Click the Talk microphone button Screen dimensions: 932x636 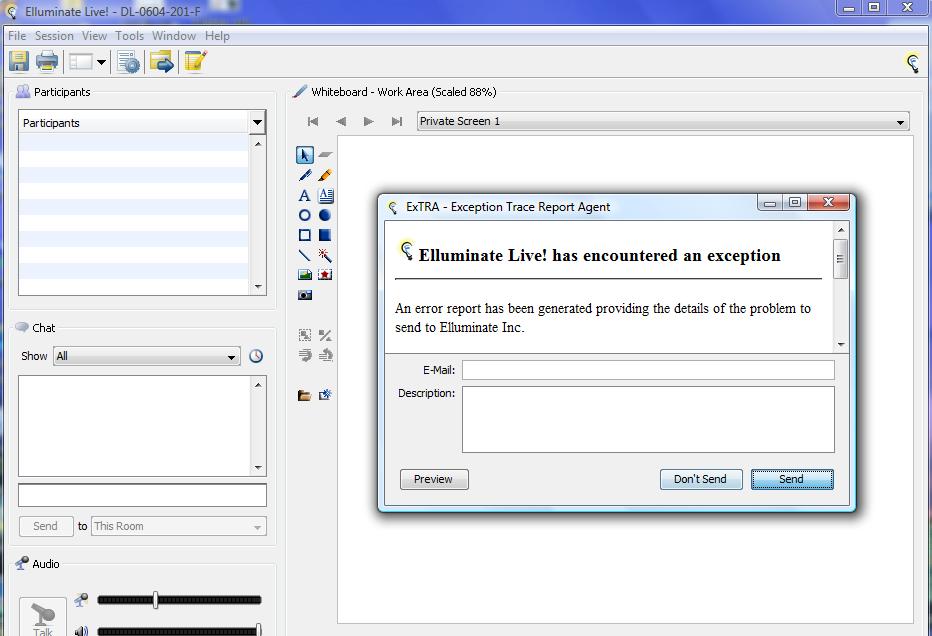[x=43, y=617]
